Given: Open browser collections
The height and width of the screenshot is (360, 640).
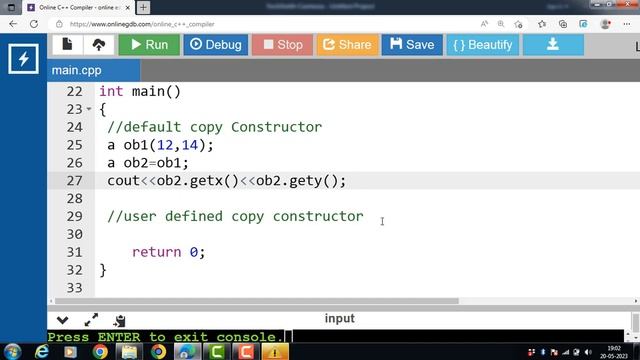Looking at the screenshot, I should 563,24.
